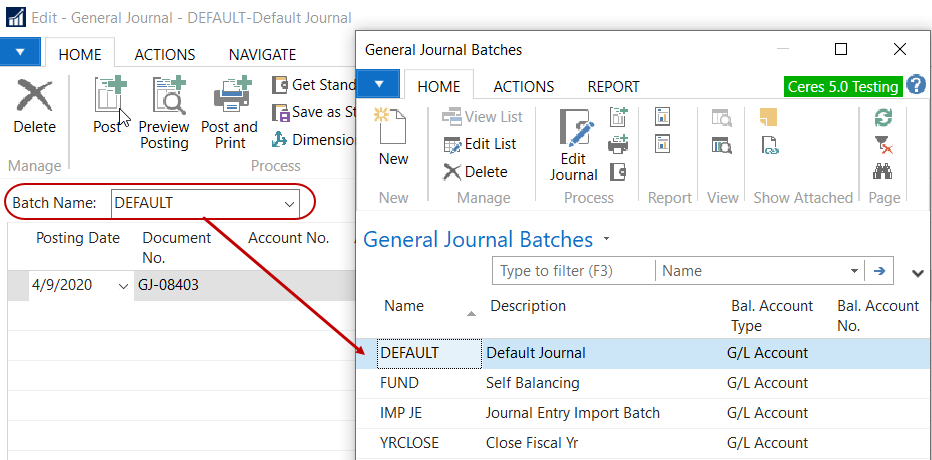Click the Type to filter input box

coord(573,271)
